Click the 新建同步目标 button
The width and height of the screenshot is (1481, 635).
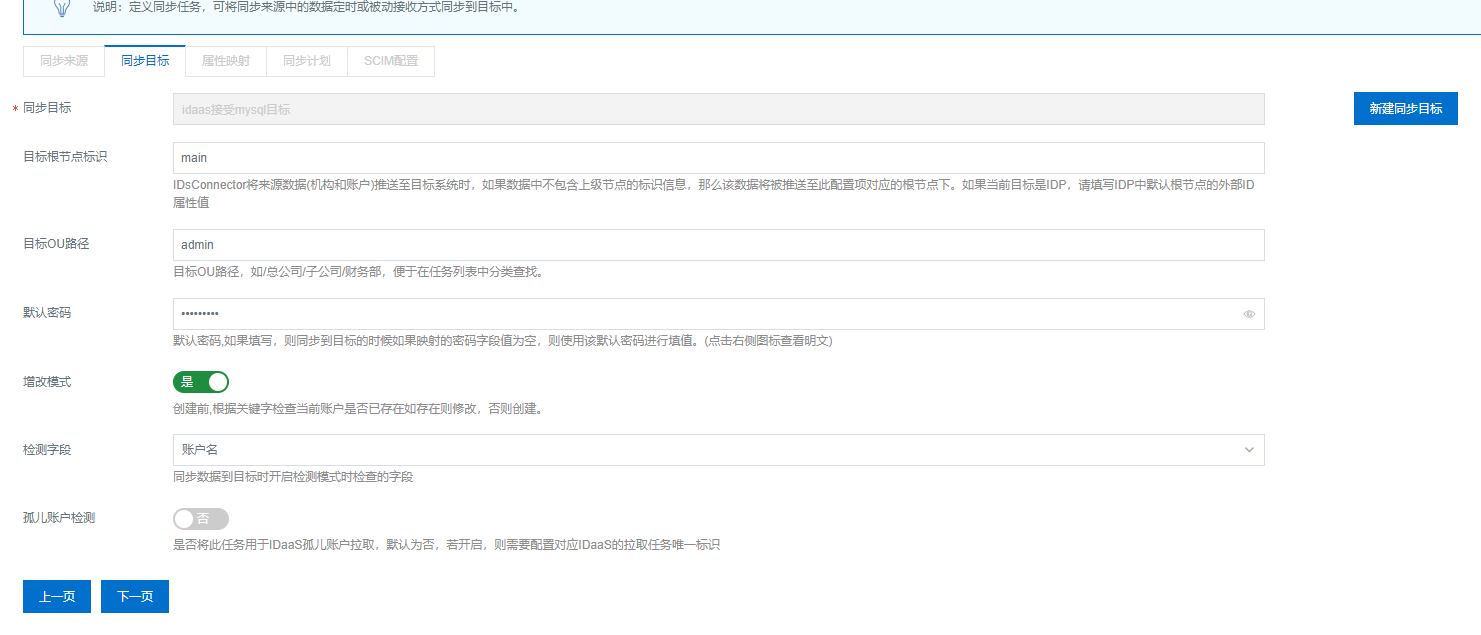point(1405,109)
